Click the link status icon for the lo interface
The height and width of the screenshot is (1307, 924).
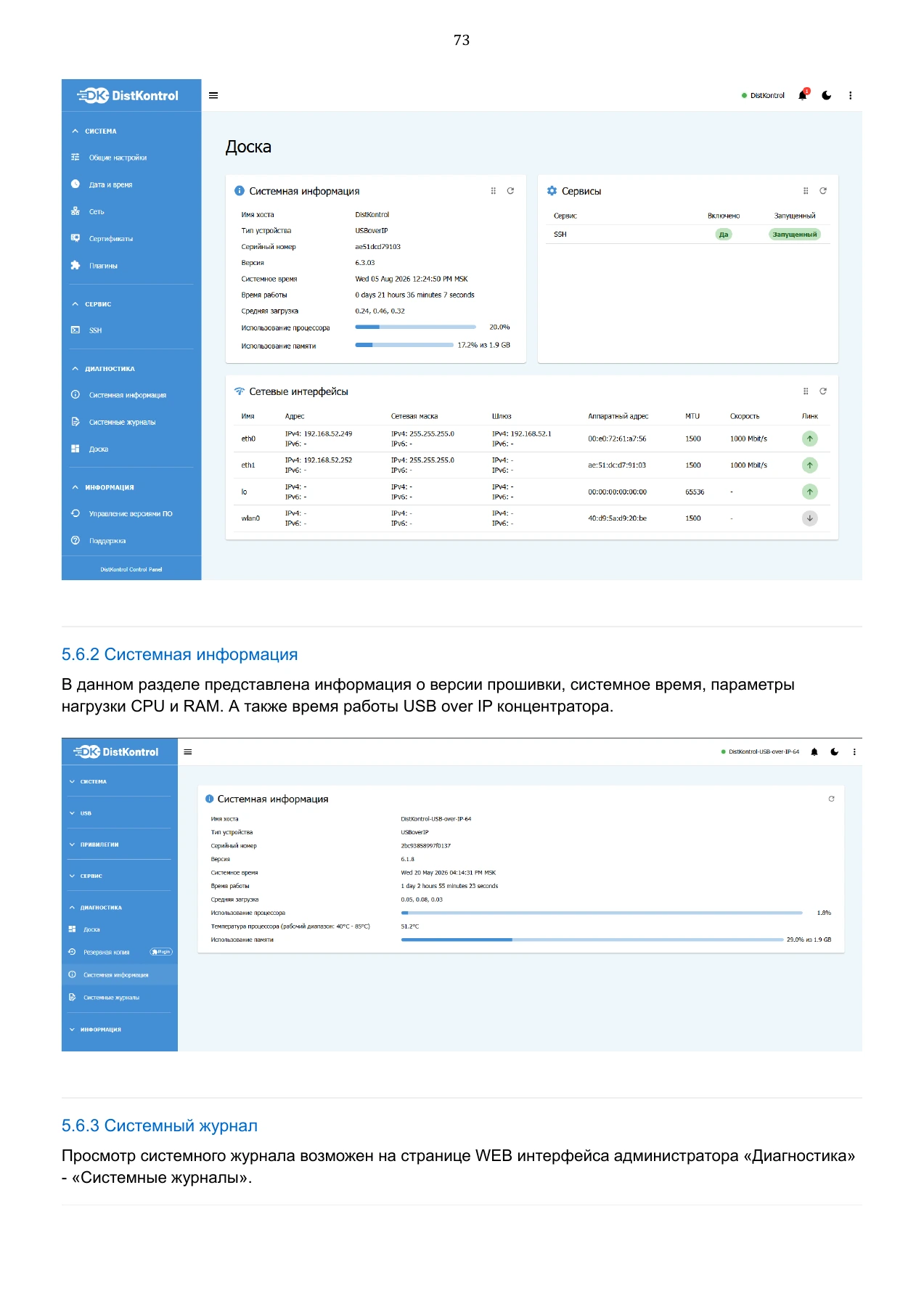tap(810, 492)
